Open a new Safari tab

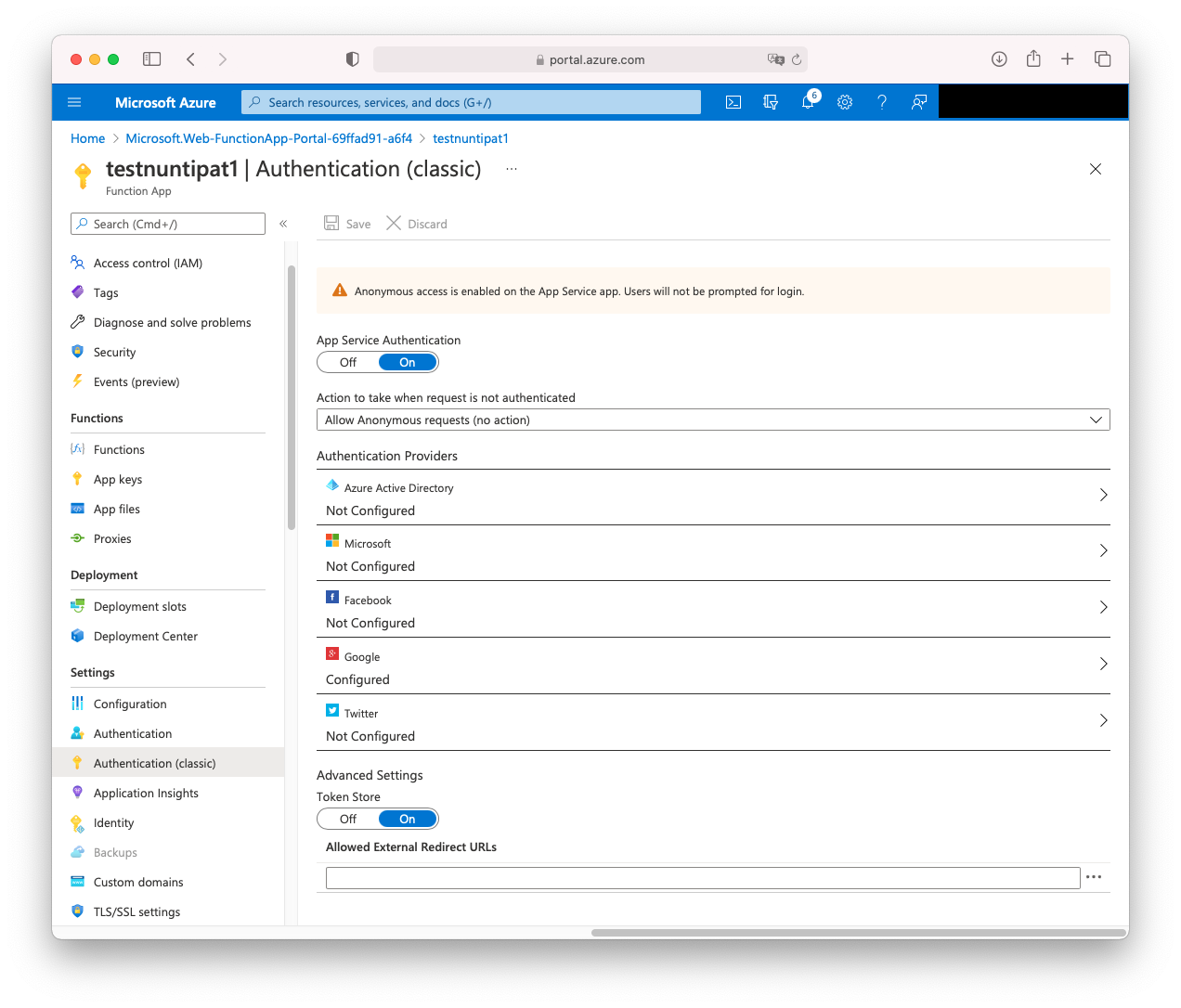pyautogui.click(x=1068, y=59)
